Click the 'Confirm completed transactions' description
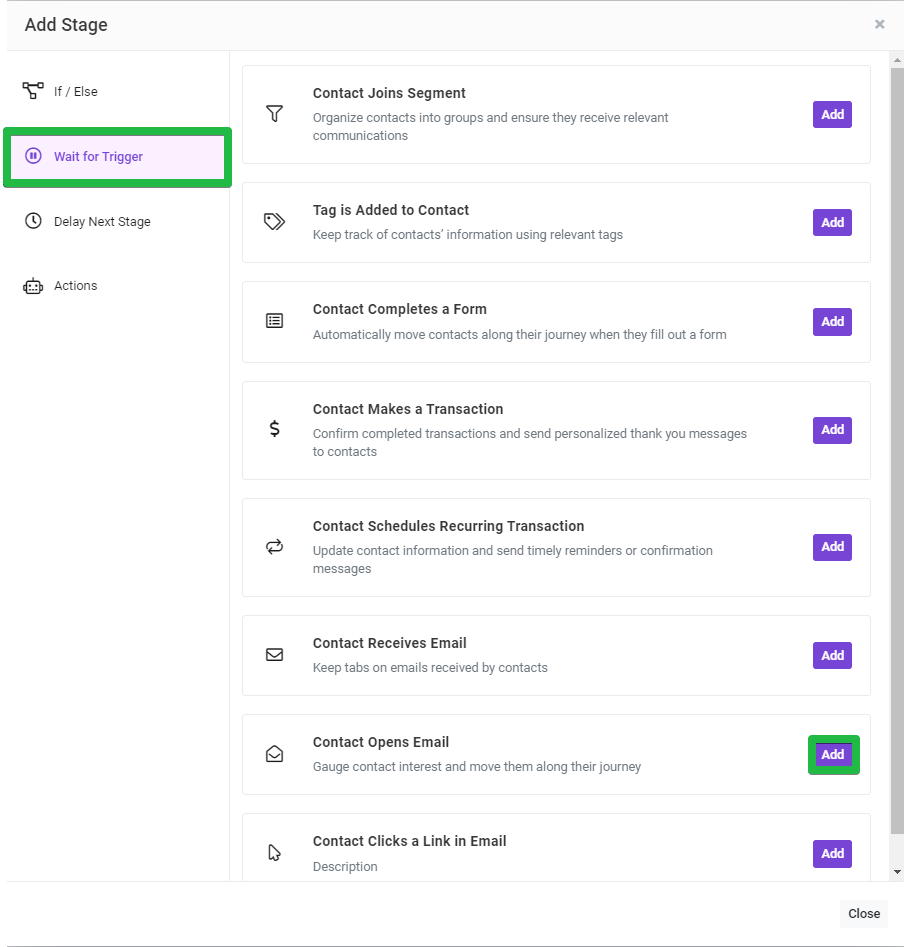 (x=530, y=443)
